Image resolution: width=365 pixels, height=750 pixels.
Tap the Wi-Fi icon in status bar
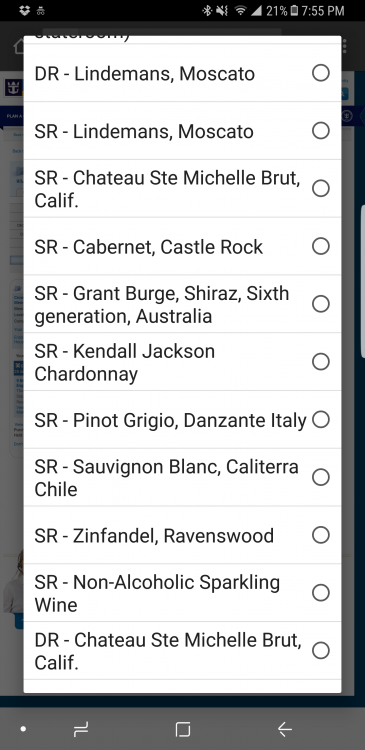240,11
